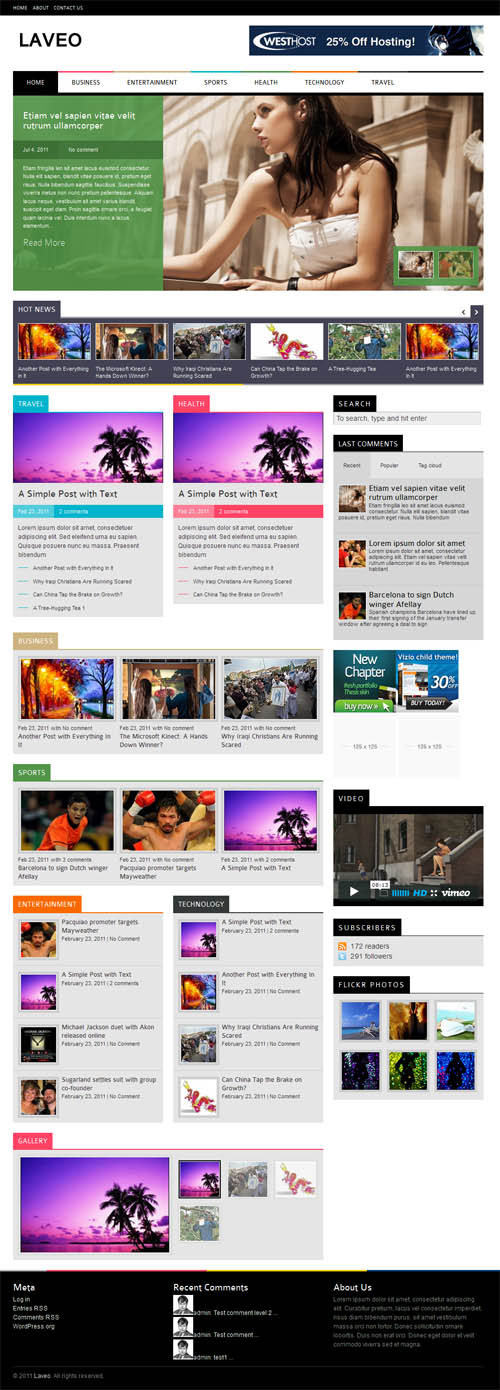This screenshot has height=1390, width=500.
Task: Select TECHNOLOGY in the main navigation
Action: tap(324, 83)
